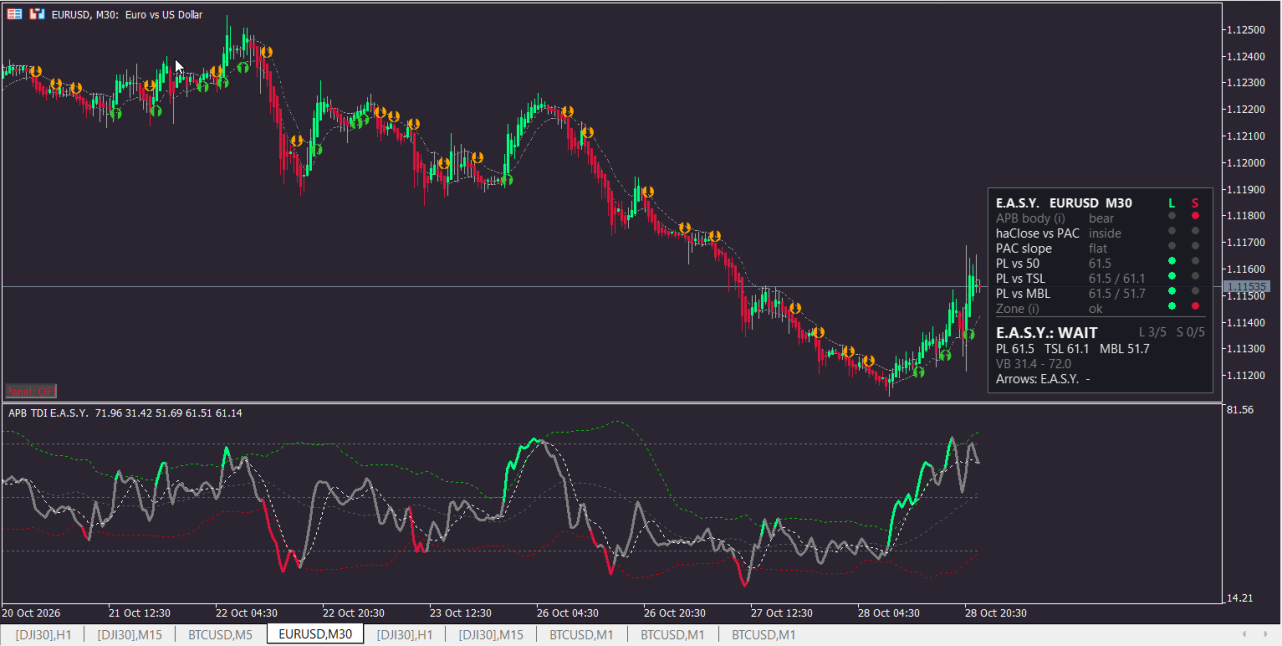Click the L 3/5 score text
This screenshot has height=646, width=1282.
(x=1152, y=332)
